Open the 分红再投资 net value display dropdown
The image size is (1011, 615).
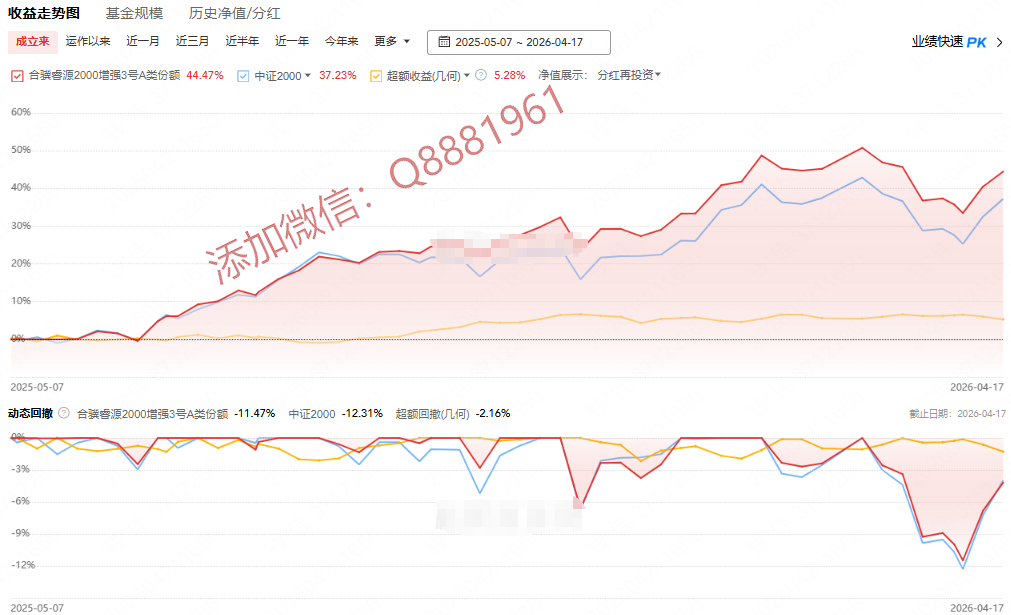[x=628, y=75]
